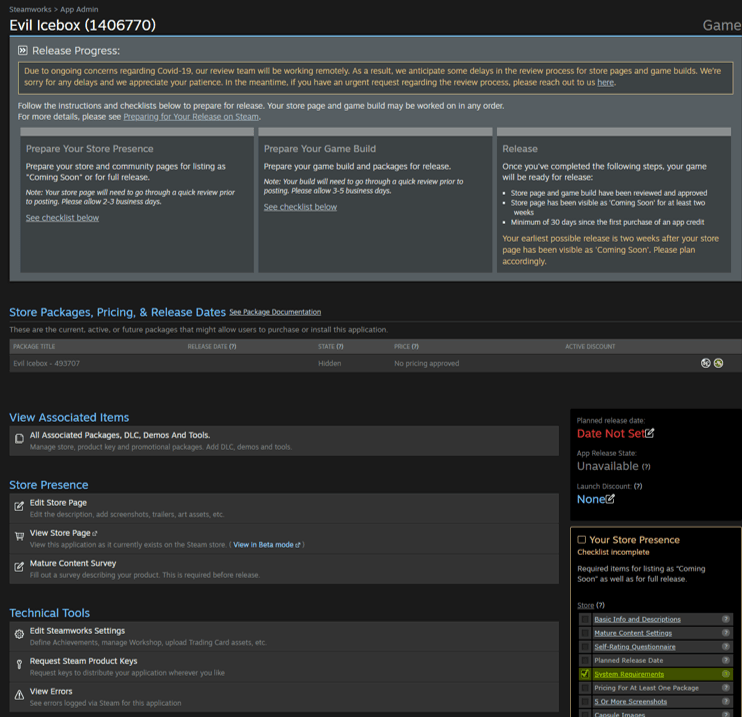Open Request Steam Product Keys
This screenshot has height=717, width=742.
tap(84, 661)
